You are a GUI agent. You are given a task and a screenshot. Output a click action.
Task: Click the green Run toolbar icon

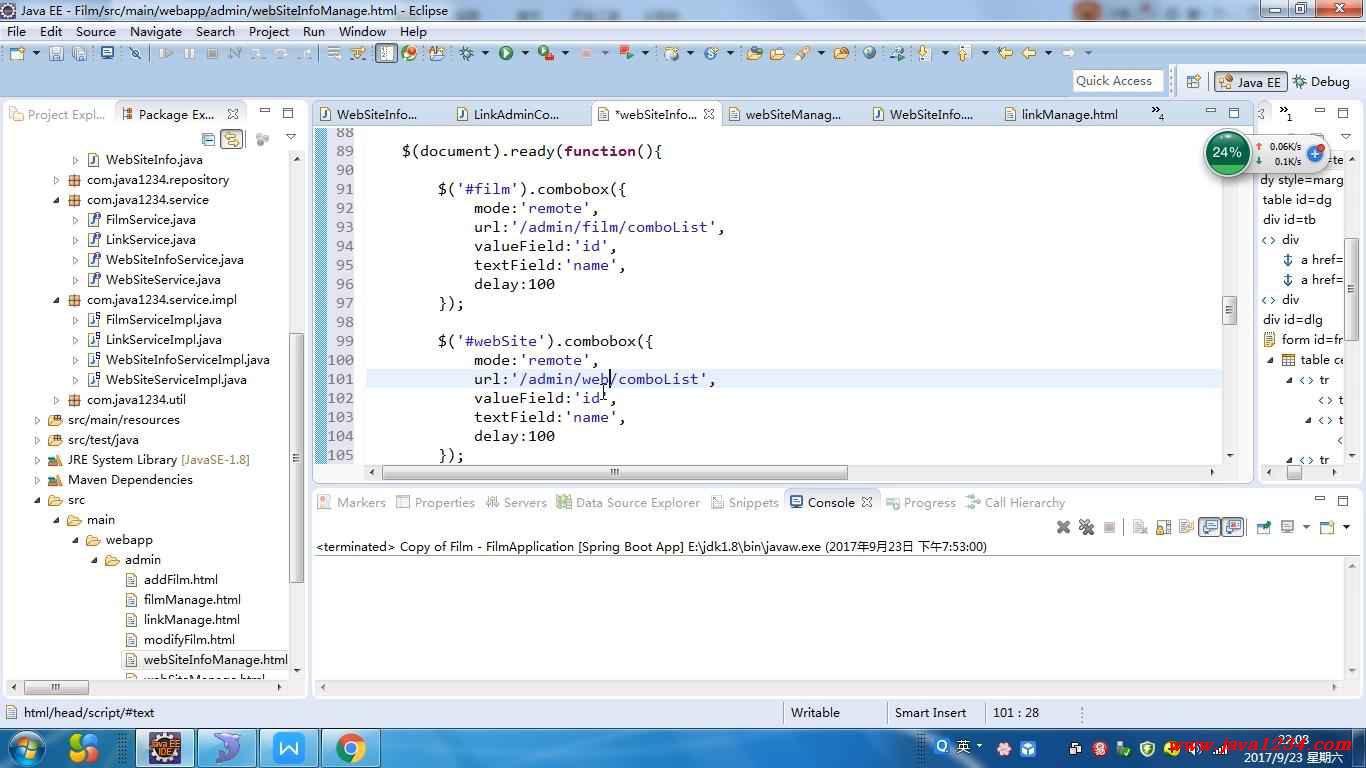[506, 53]
